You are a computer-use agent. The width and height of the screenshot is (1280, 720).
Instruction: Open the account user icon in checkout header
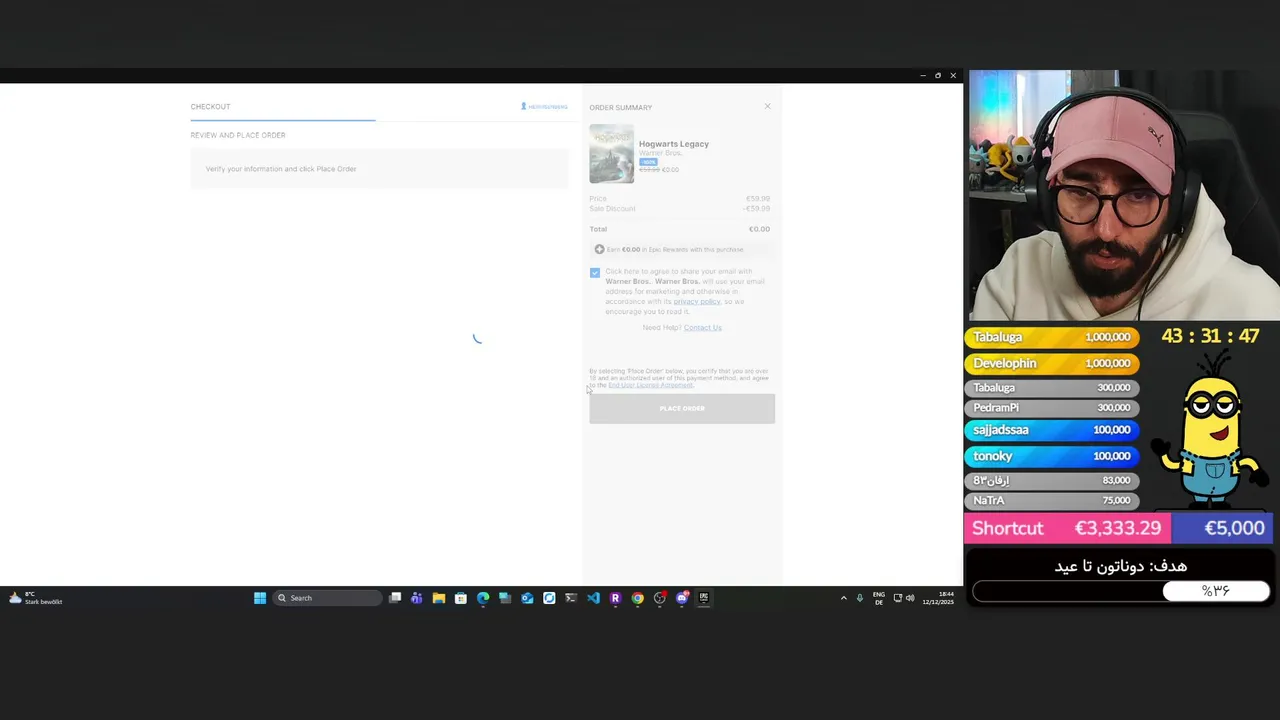tap(523, 106)
